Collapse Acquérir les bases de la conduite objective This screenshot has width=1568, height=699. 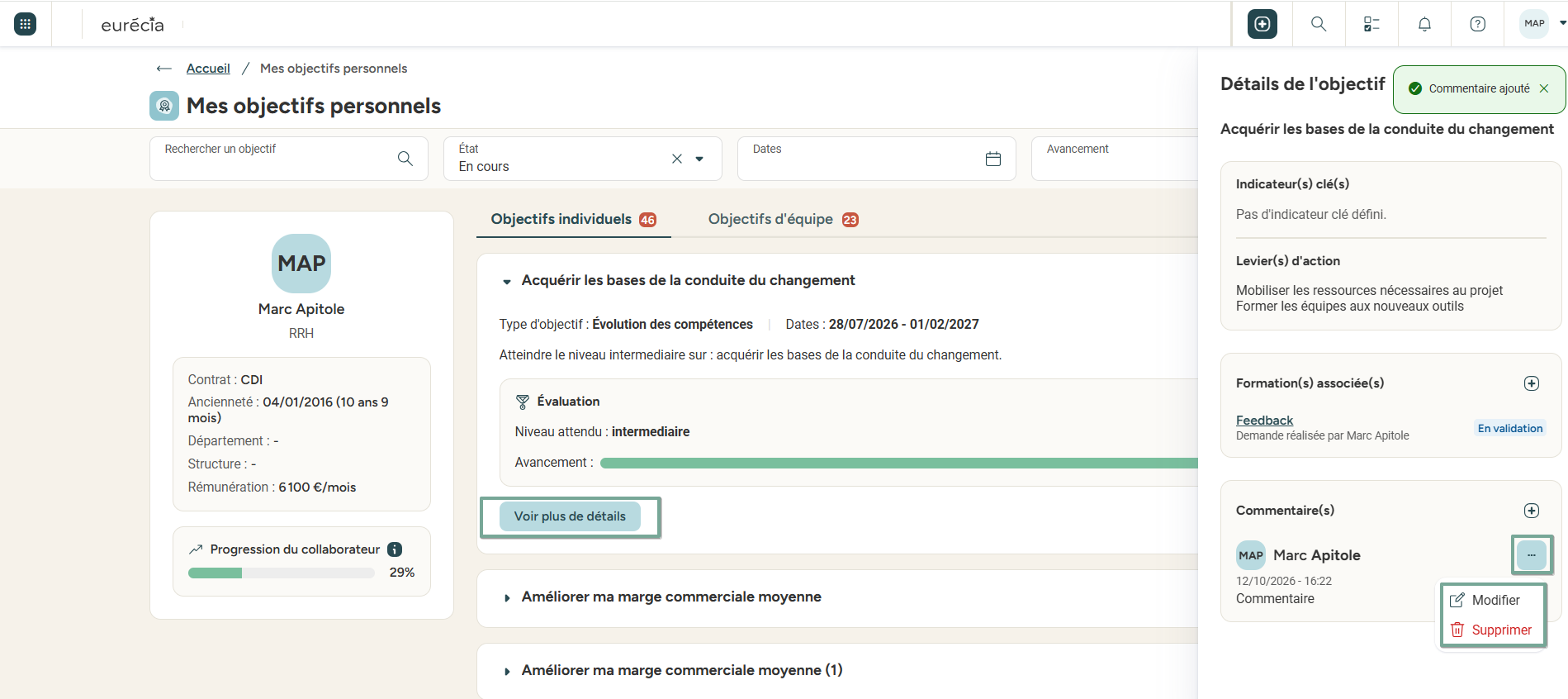507,282
